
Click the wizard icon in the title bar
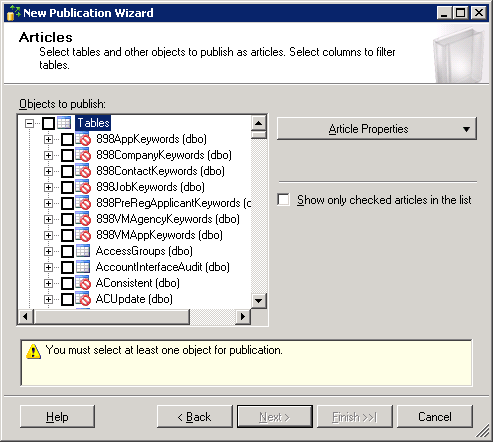pos(13,13)
